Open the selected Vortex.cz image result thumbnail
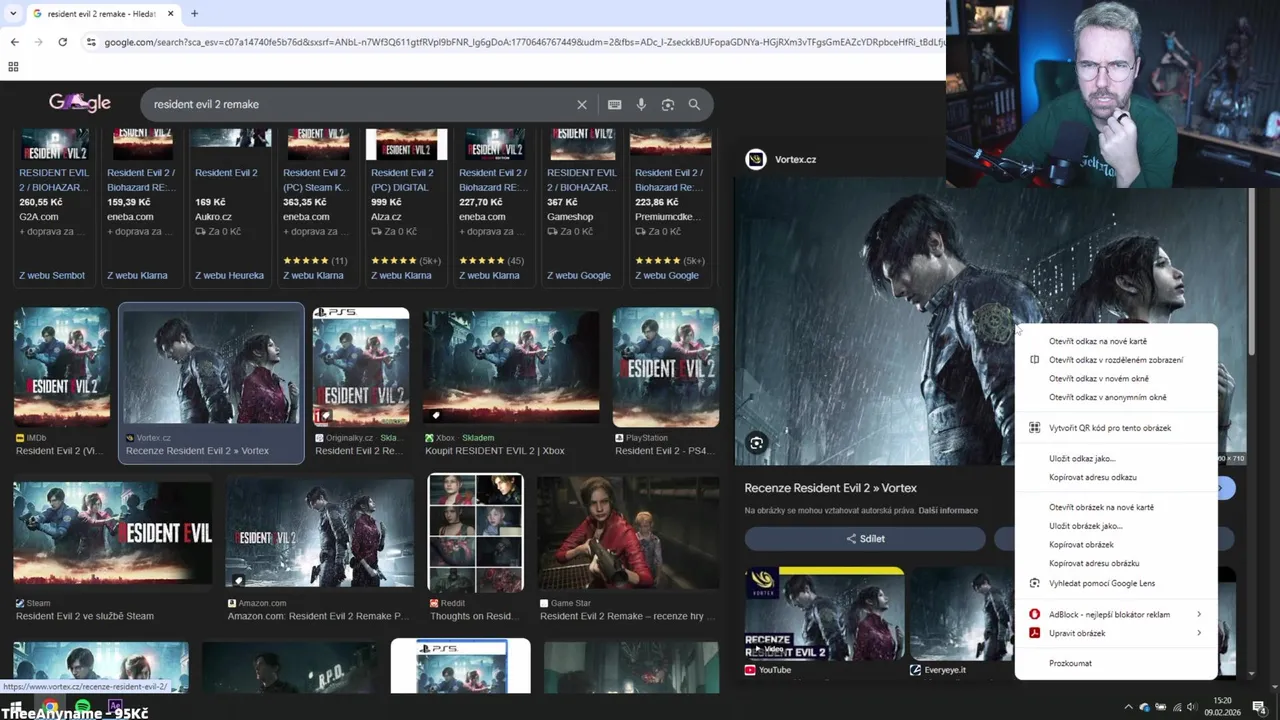The image size is (1280, 720). coord(211,366)
